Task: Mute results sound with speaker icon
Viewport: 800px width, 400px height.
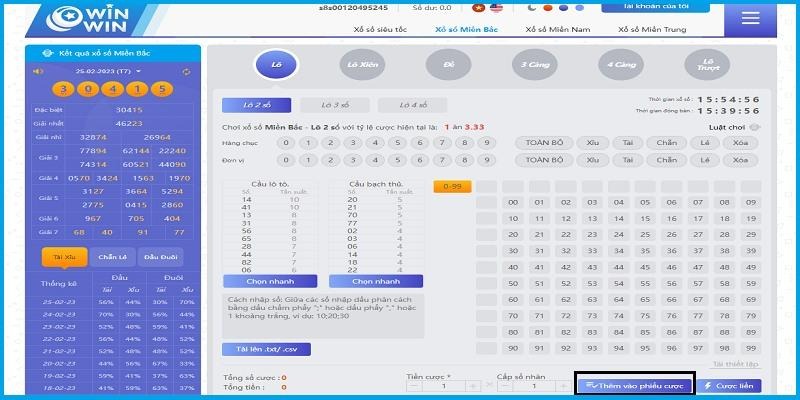Action: pos(38,71)
